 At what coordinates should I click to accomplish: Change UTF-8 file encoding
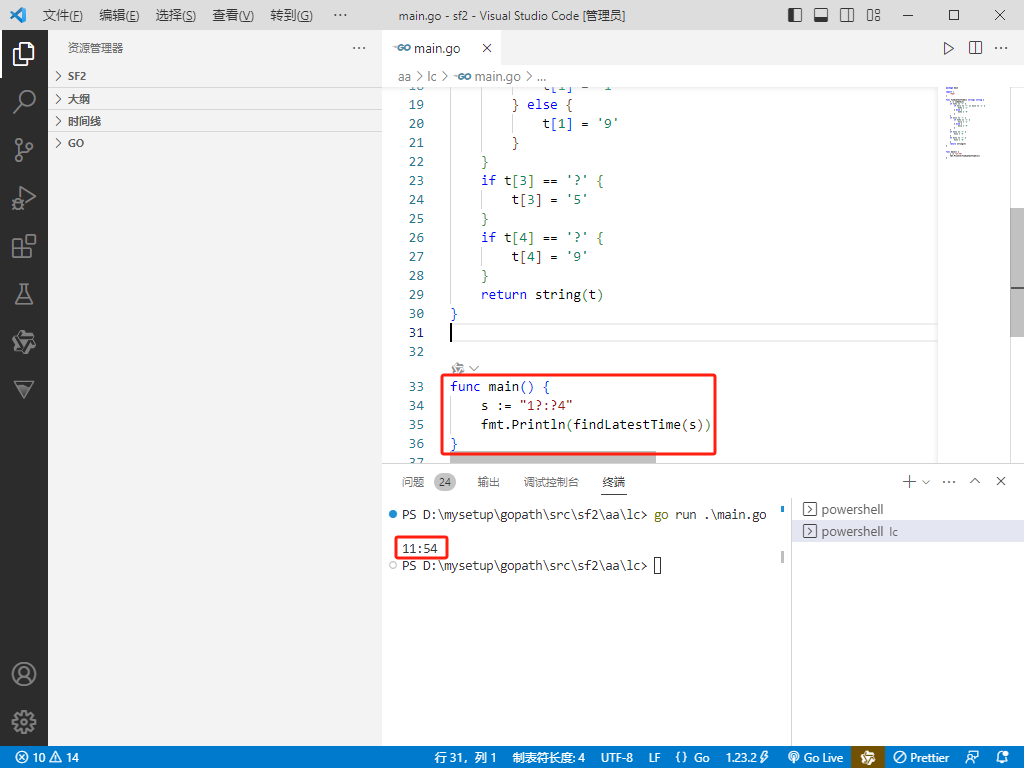click(x=616, y=758)
